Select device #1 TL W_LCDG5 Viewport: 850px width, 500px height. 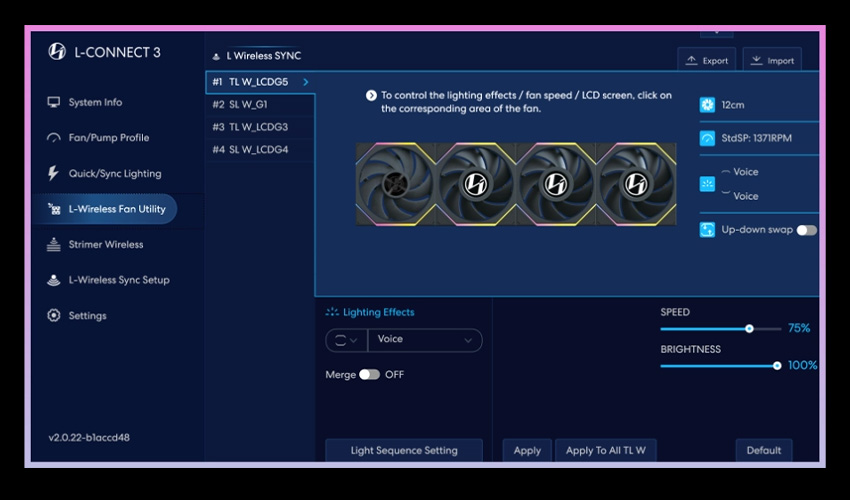(x=260, y=82)
